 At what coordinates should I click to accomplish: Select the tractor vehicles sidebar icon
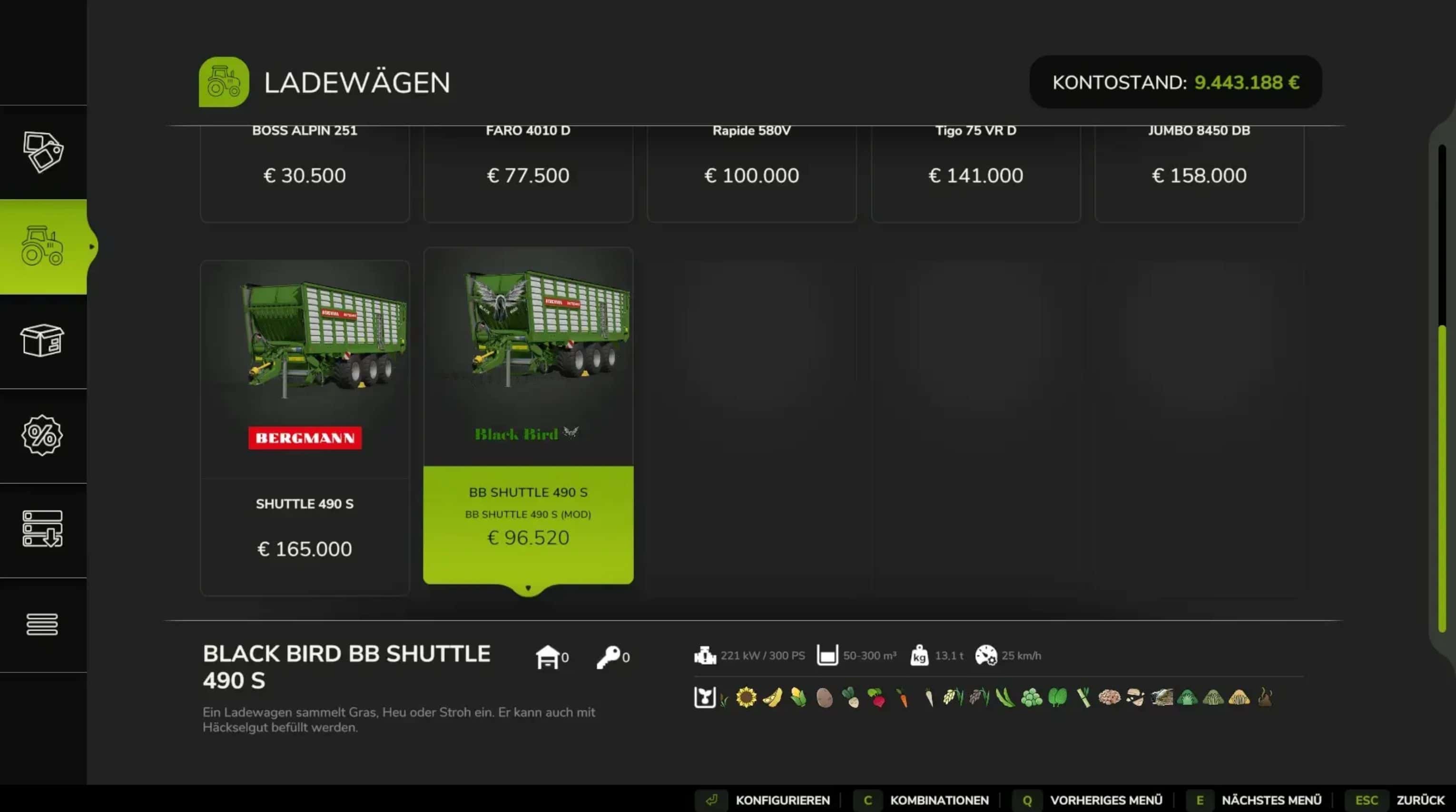point(43,246)
